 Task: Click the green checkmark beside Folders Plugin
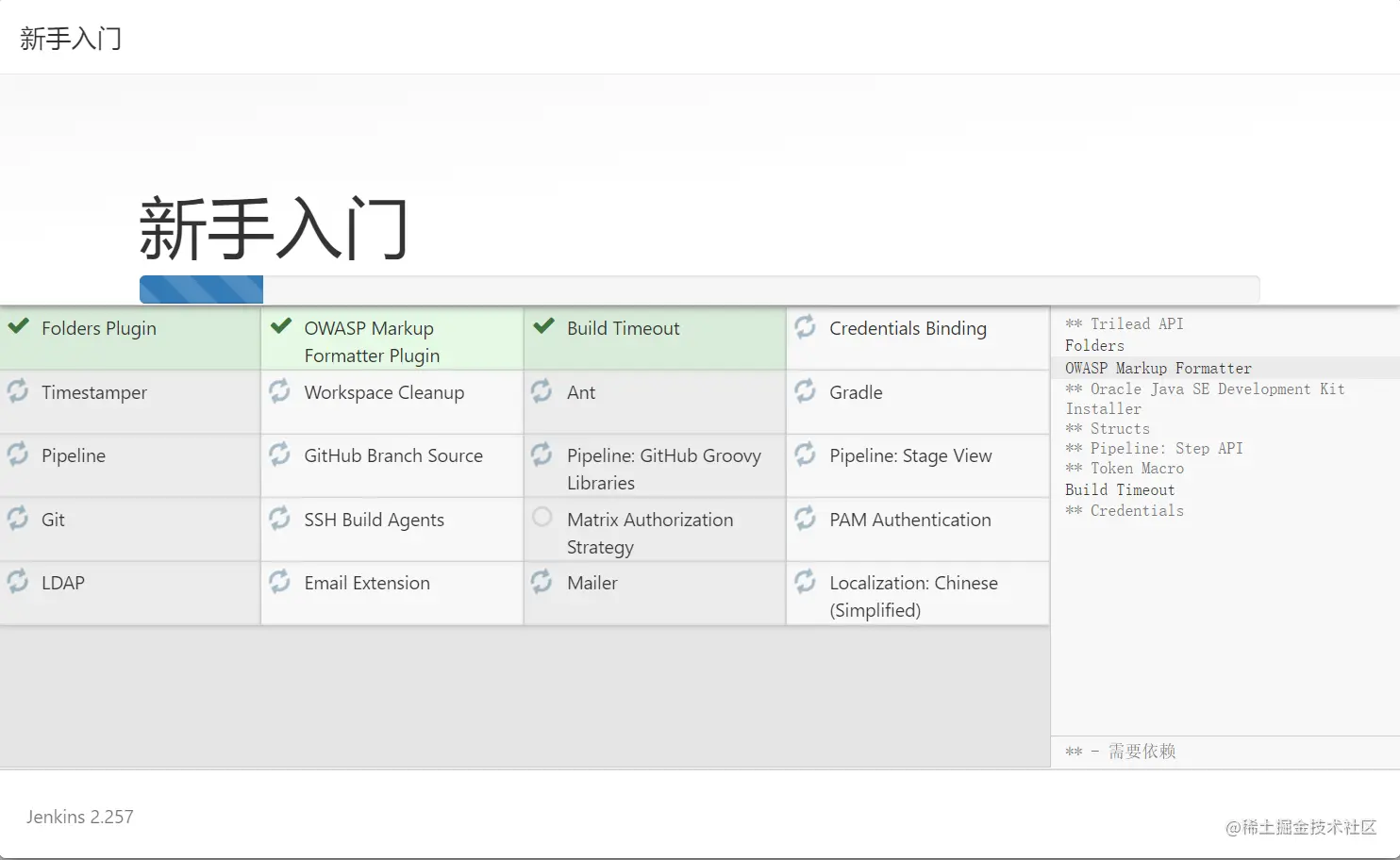click(x=19, y=327)
